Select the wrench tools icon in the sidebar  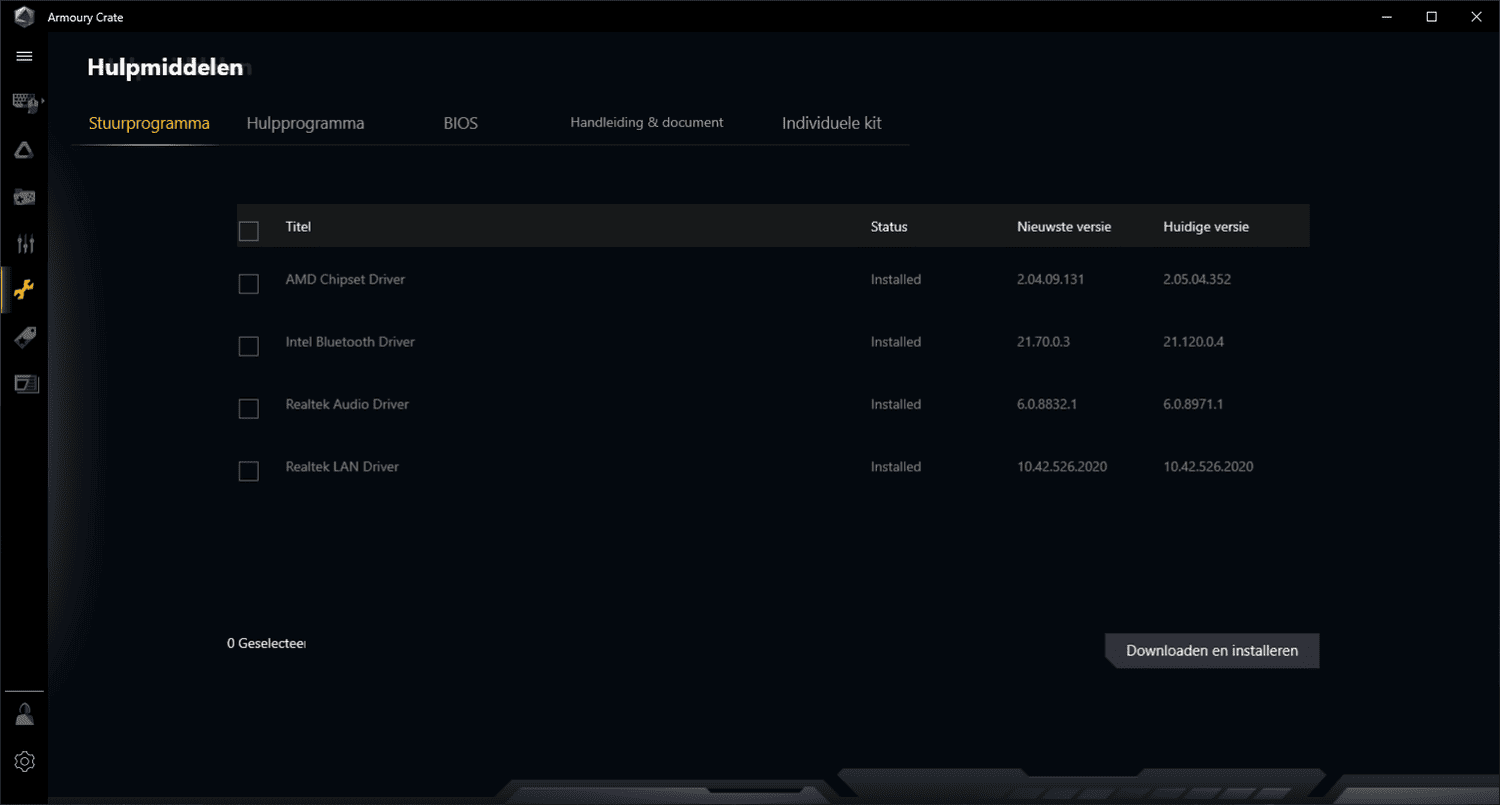pos(24,290)
